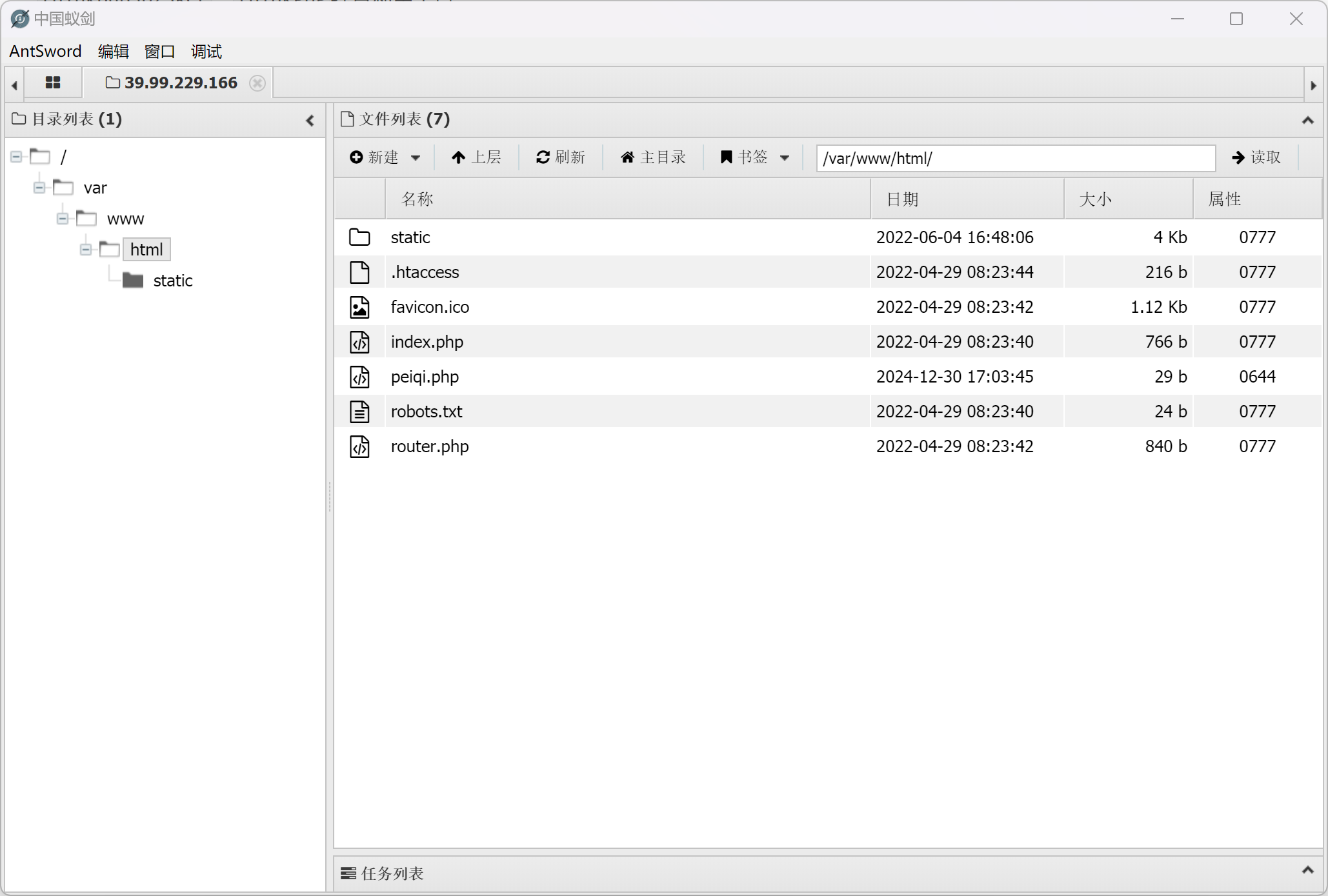This screenshot has height=896, width=1328.
Task: Click the peiqi.php code file icon
Action: [x=359, y=377]
